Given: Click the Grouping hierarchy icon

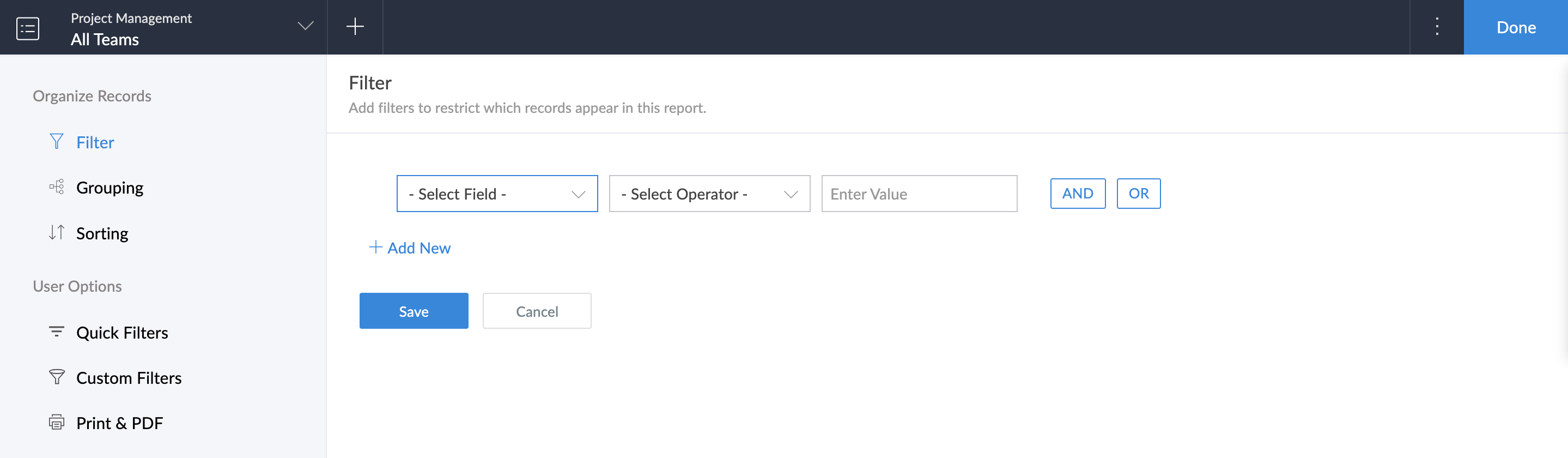Looking at the screenshot, I should pos(57,187).
